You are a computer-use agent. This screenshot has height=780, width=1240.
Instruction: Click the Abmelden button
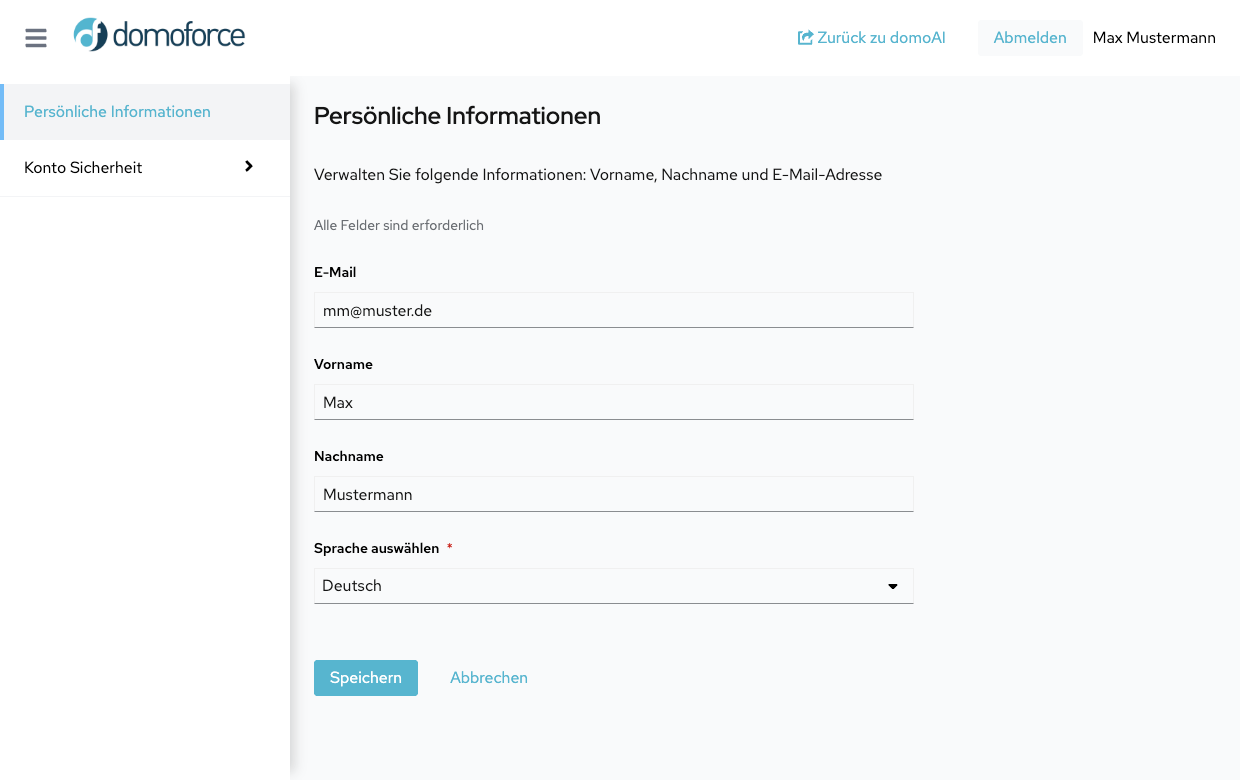(x=1030, y=37)
